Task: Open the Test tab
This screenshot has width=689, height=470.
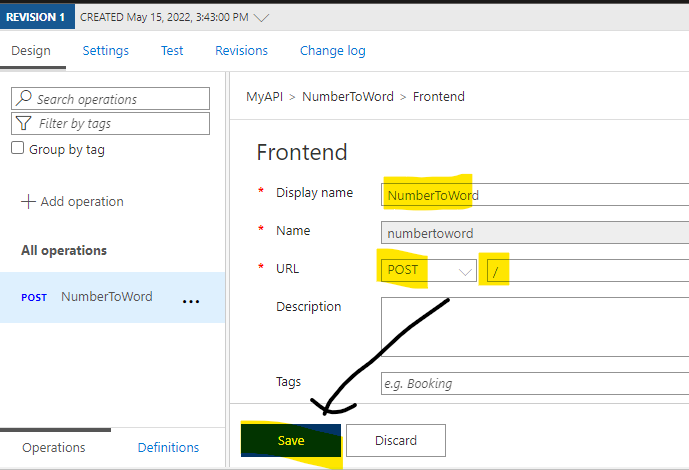Action: point(172,51)
